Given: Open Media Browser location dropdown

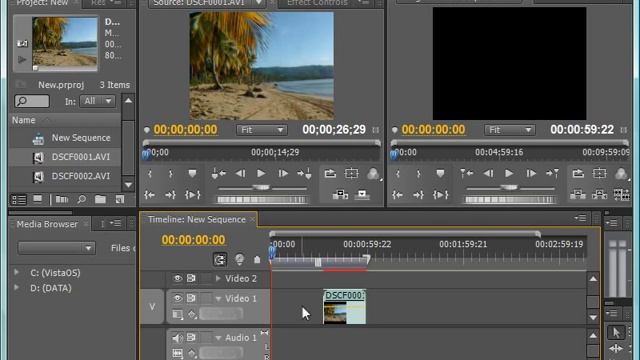Looking at the screenshot, I should (57, 248).
